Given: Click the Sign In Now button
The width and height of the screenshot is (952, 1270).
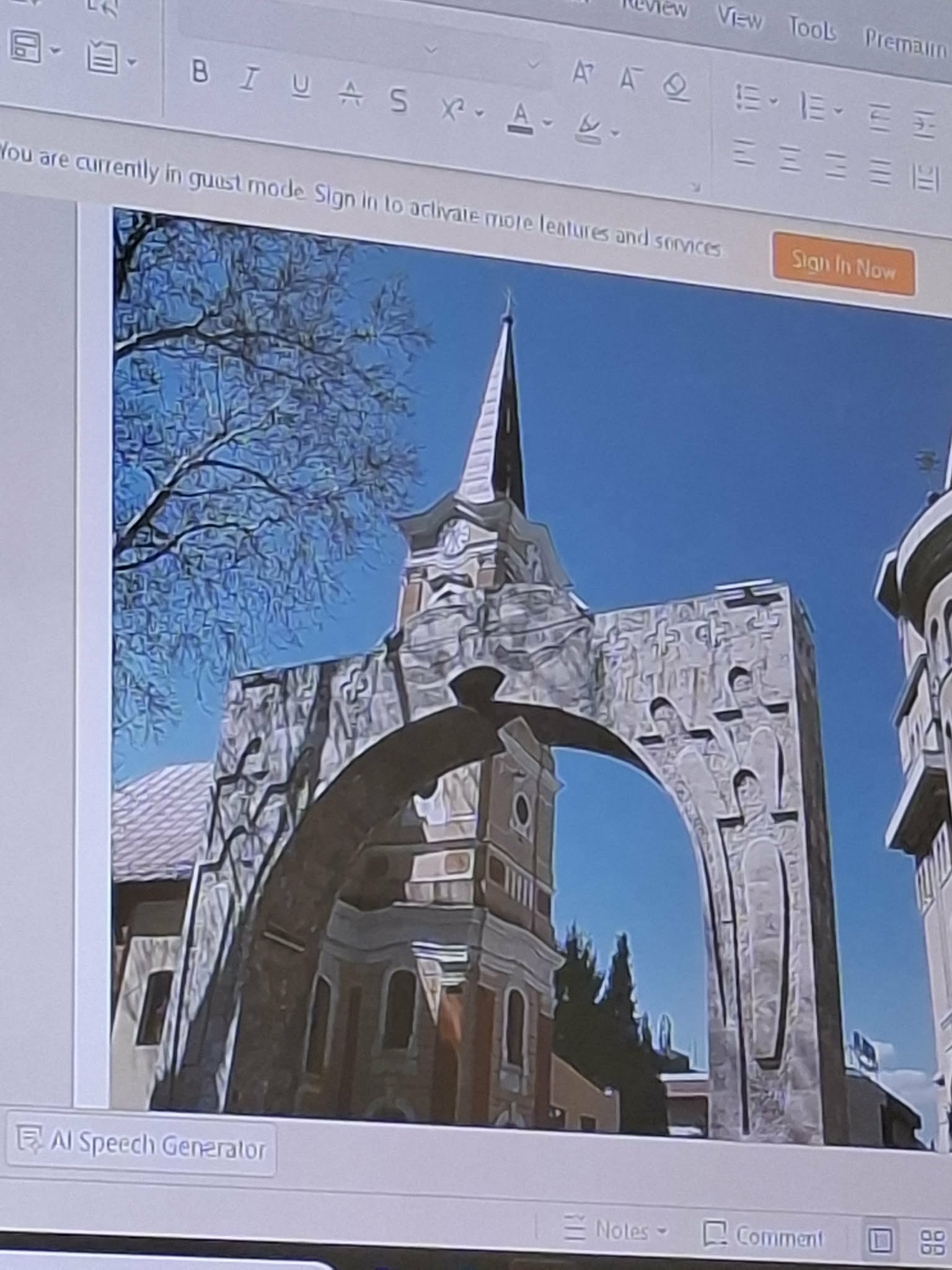Looking at the screenshot, I should pyautogui.click(x=844, y=264).
